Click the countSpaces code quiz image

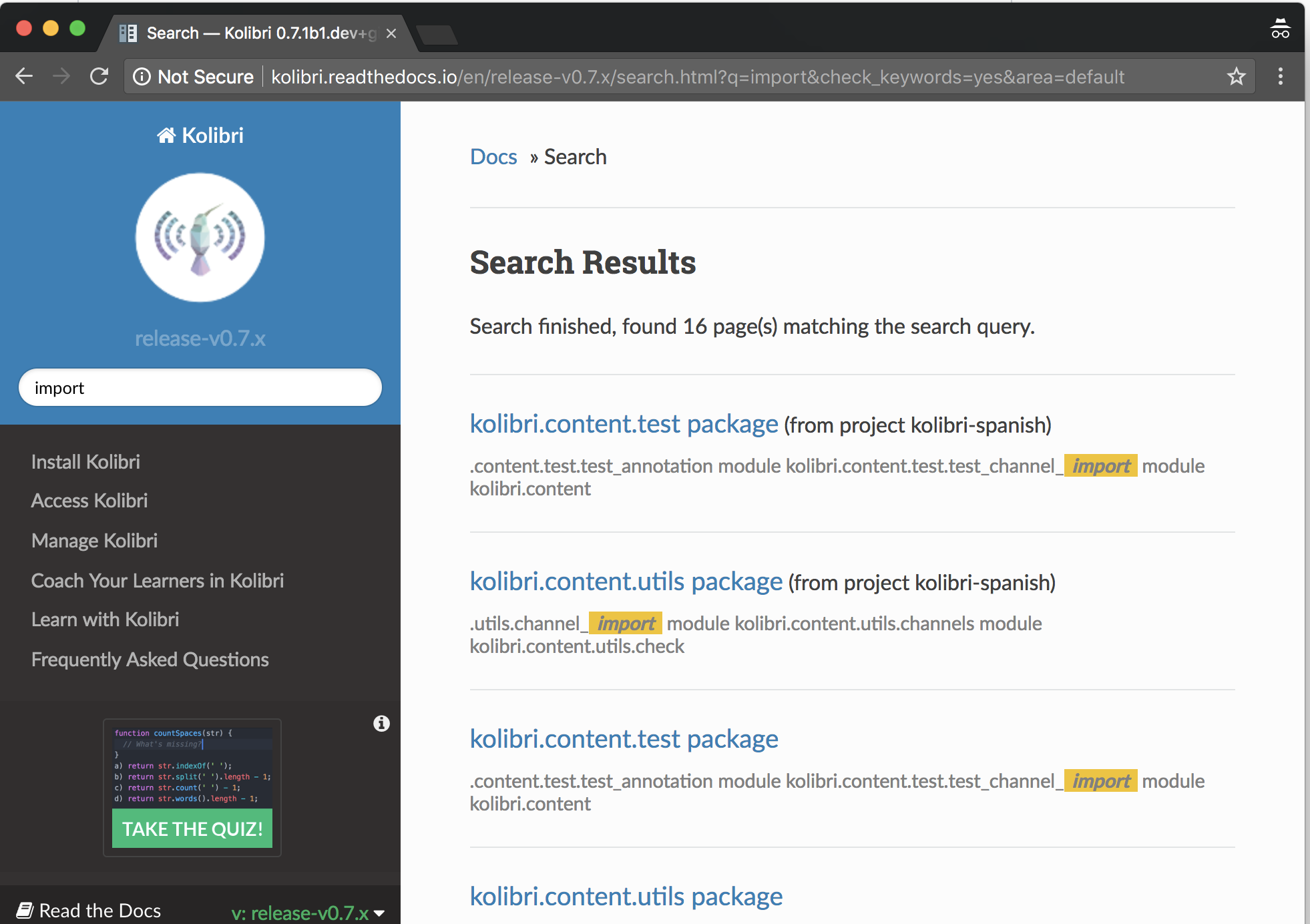pos(192,766)
